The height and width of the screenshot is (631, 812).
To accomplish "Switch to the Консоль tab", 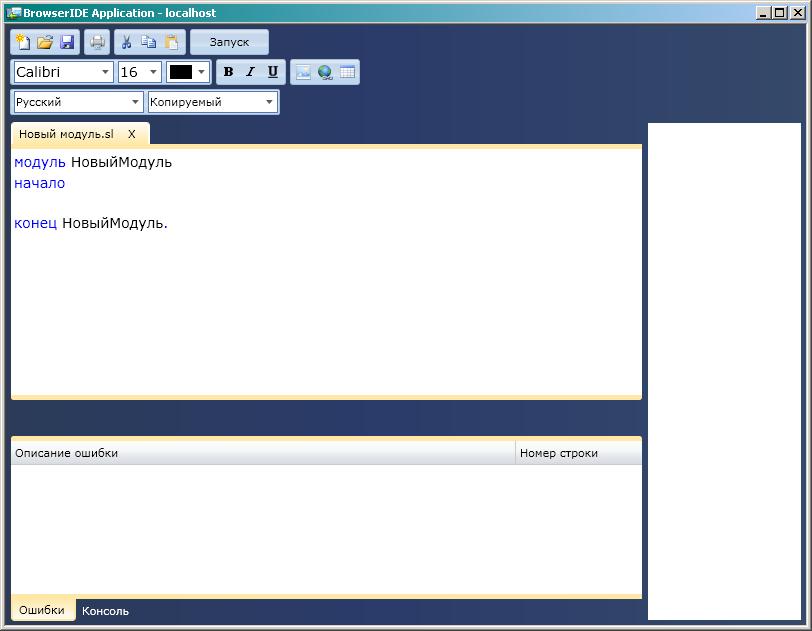I will click(105, 611).
